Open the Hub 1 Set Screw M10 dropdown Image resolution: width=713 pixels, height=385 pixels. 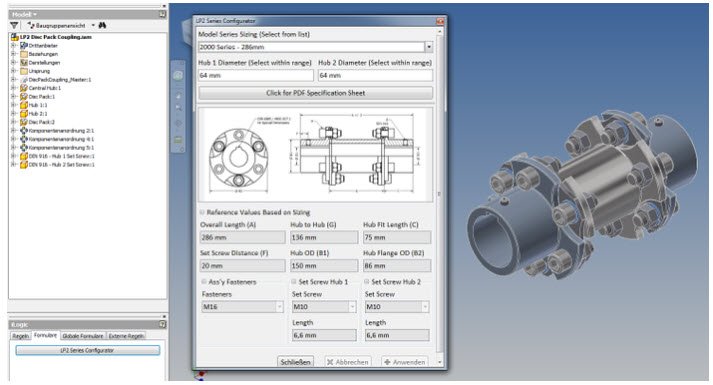tap(352, 307)
